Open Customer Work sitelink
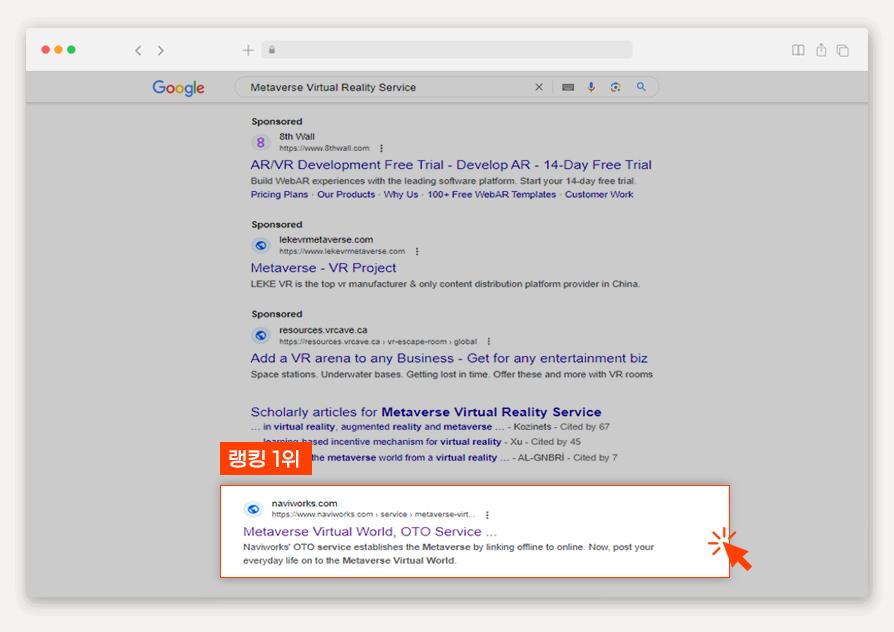The image size is (894, 632). [599, 195]
